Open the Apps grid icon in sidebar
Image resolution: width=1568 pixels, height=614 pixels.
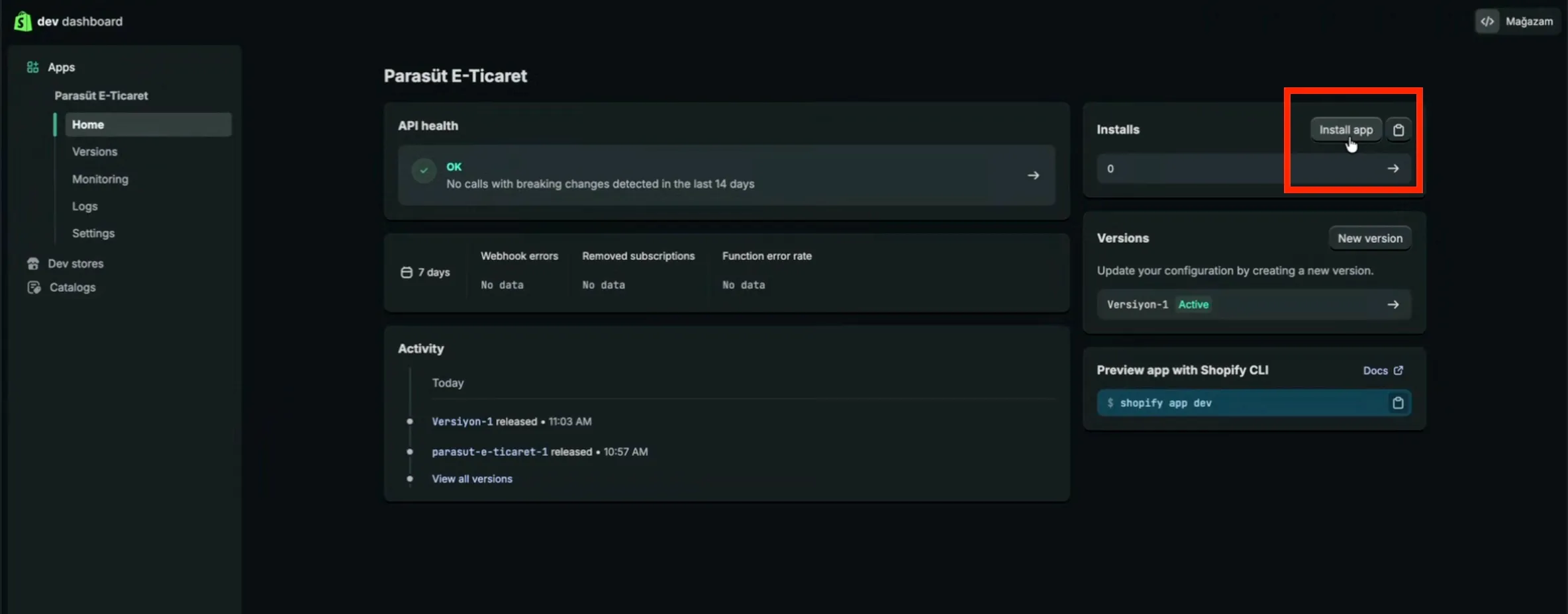(32, 67)
